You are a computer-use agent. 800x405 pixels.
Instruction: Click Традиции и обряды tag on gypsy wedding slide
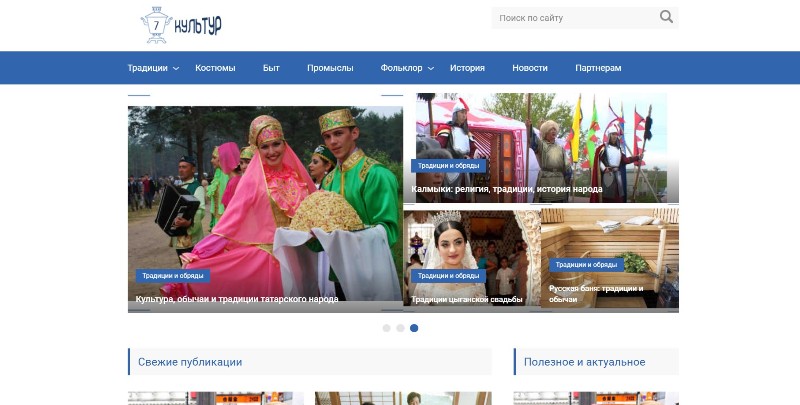pyautogui.click(x=448, y=276)
